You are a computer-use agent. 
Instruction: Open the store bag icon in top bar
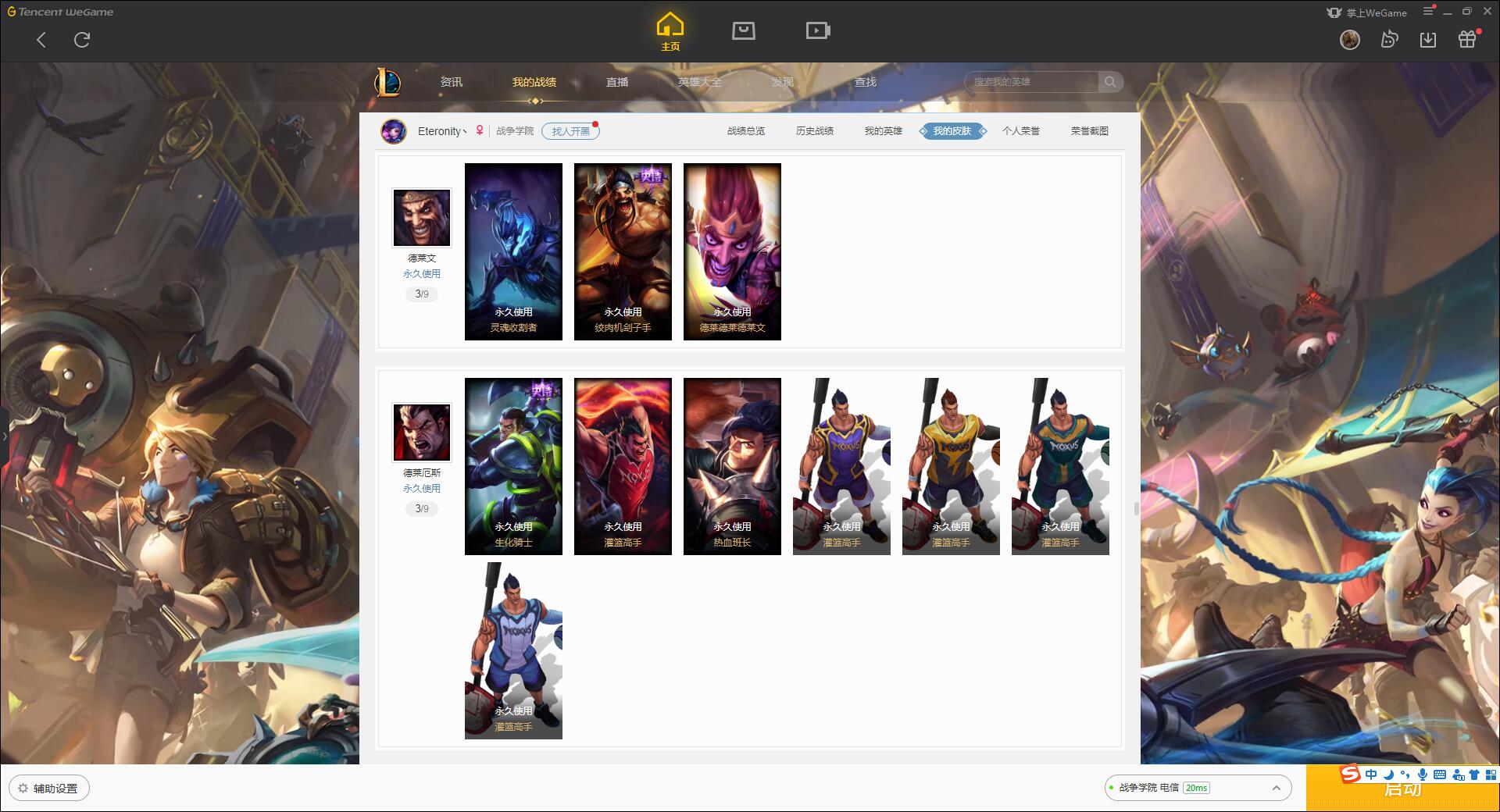[x=743, y=30]
